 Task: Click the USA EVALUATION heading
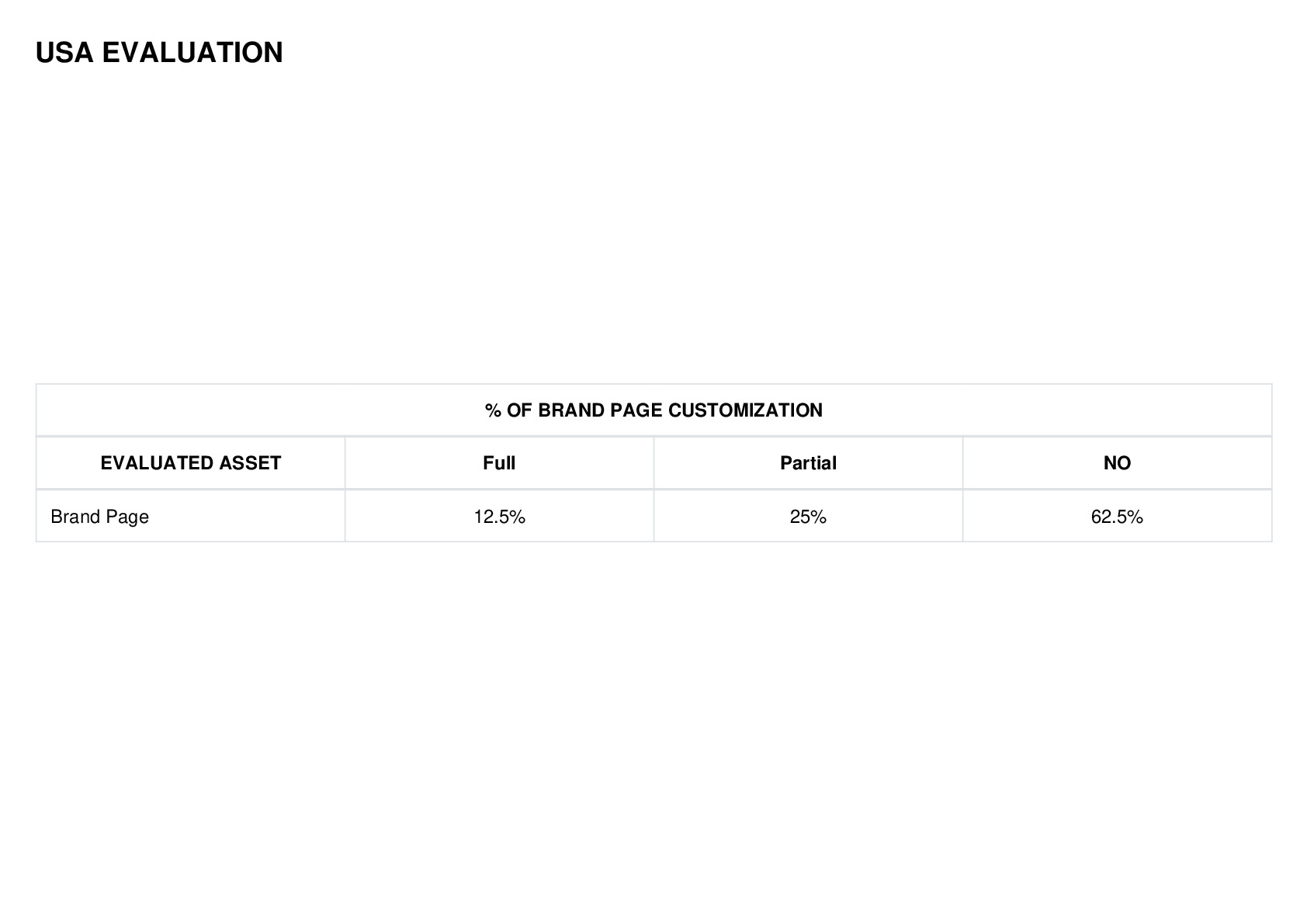[159, 53]
